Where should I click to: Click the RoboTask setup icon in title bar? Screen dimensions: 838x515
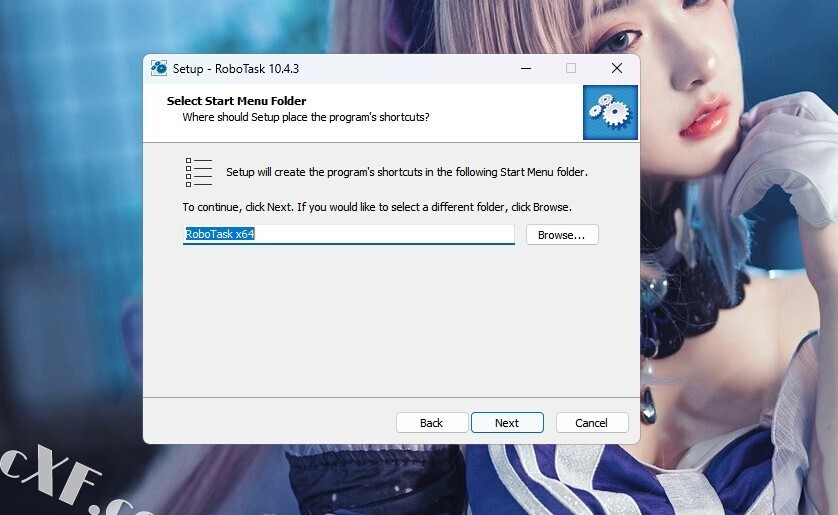point(159,68)
